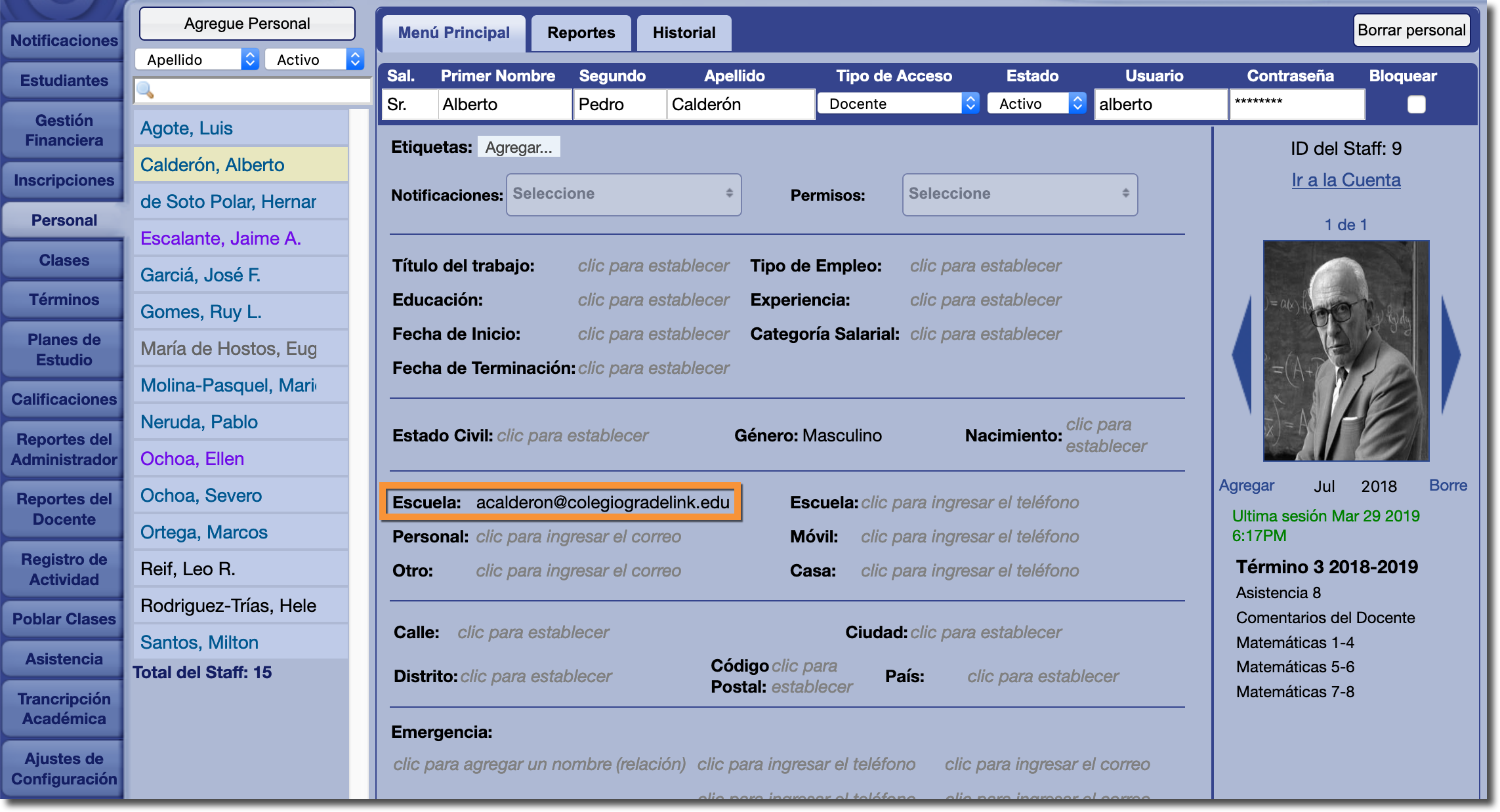The height and width of the screenshot is (812, 1500).
Task: Open the Notificaciones Seleccione dropdown
Action: point(623,194)
